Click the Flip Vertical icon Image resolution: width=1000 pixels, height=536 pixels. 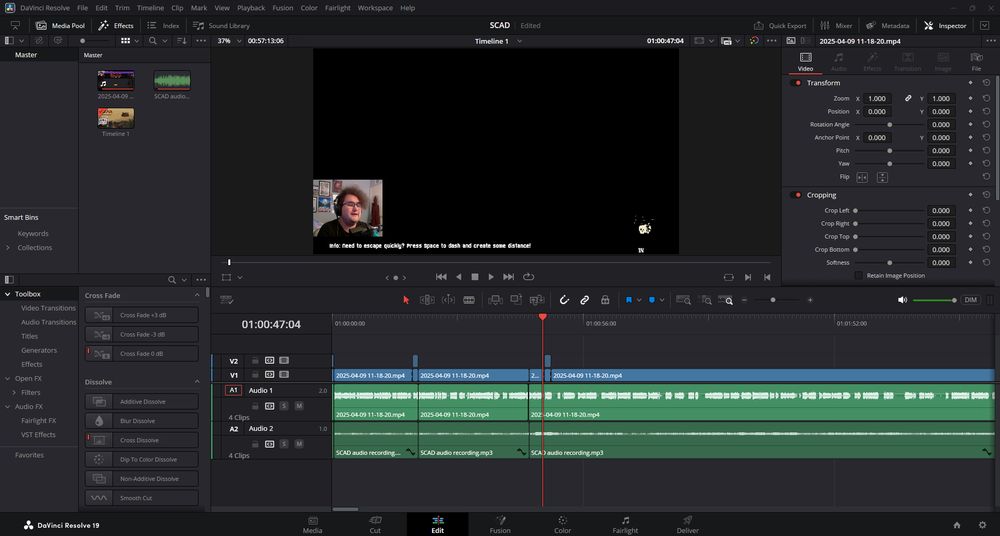(882, 177)
